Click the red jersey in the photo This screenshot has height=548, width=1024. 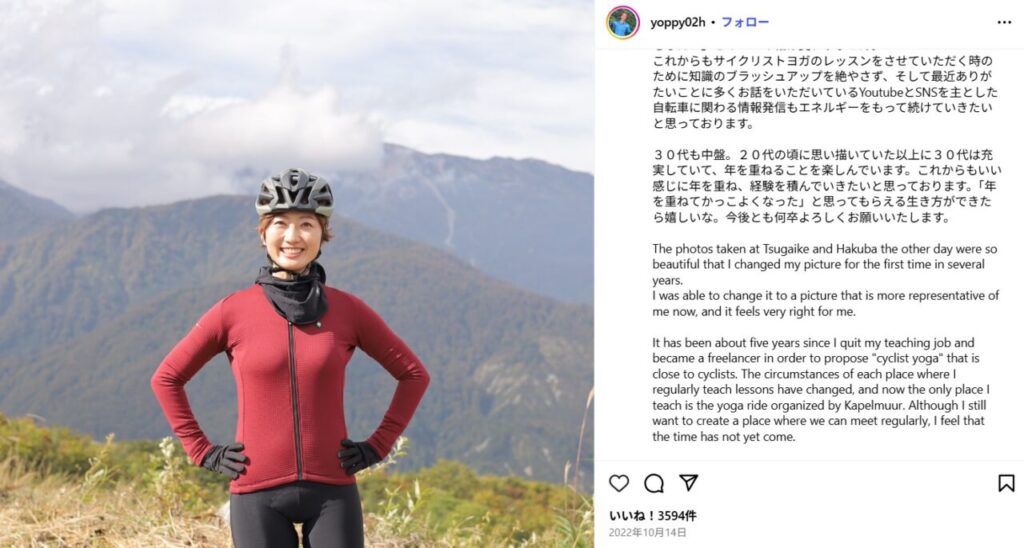pyautogui.click(x=290, y=385)
